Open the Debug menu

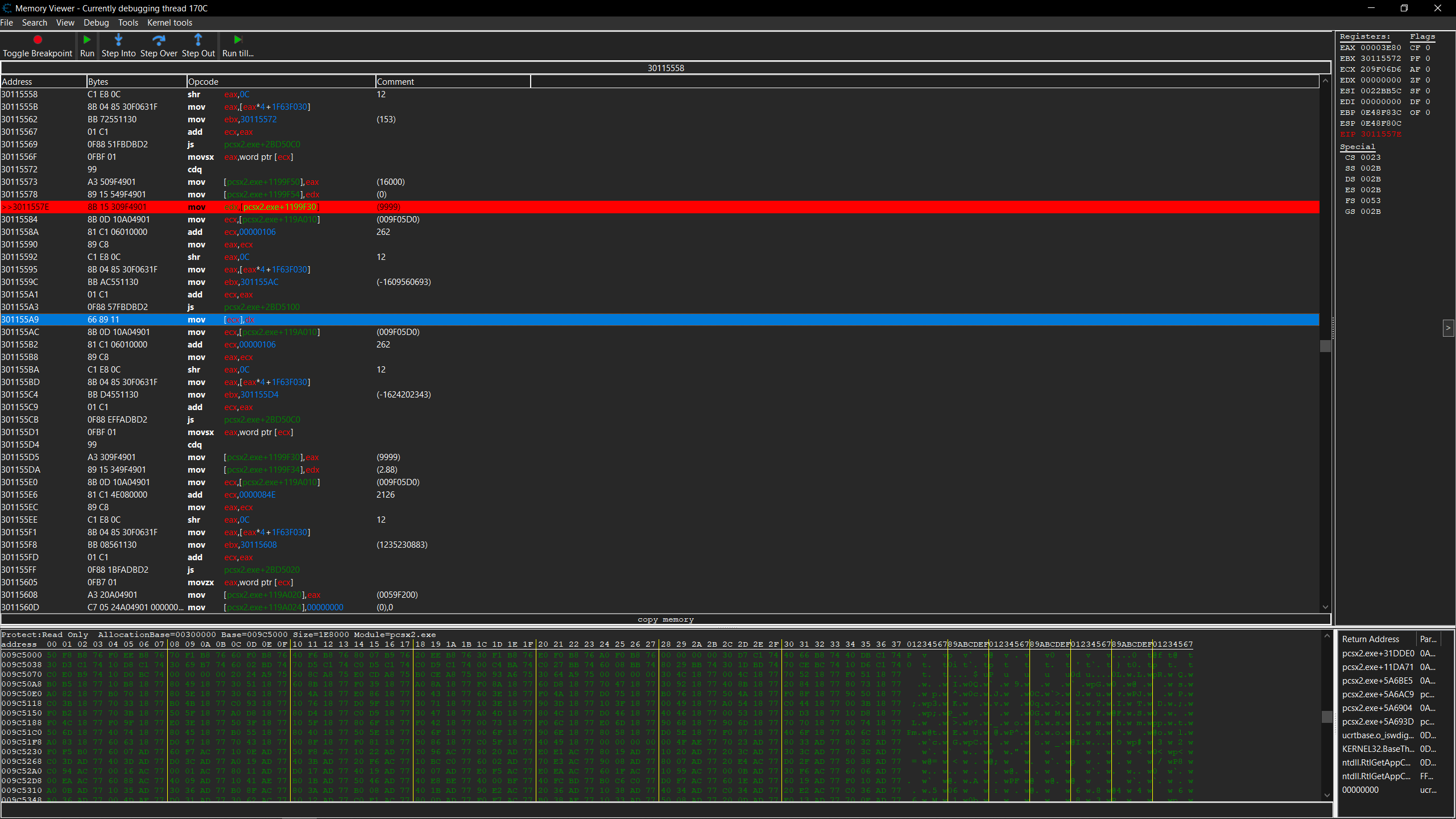coord(96,23)
